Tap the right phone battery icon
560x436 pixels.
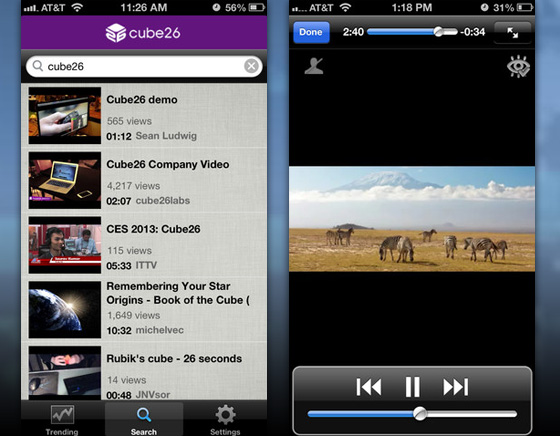click(x=525, y=7)
